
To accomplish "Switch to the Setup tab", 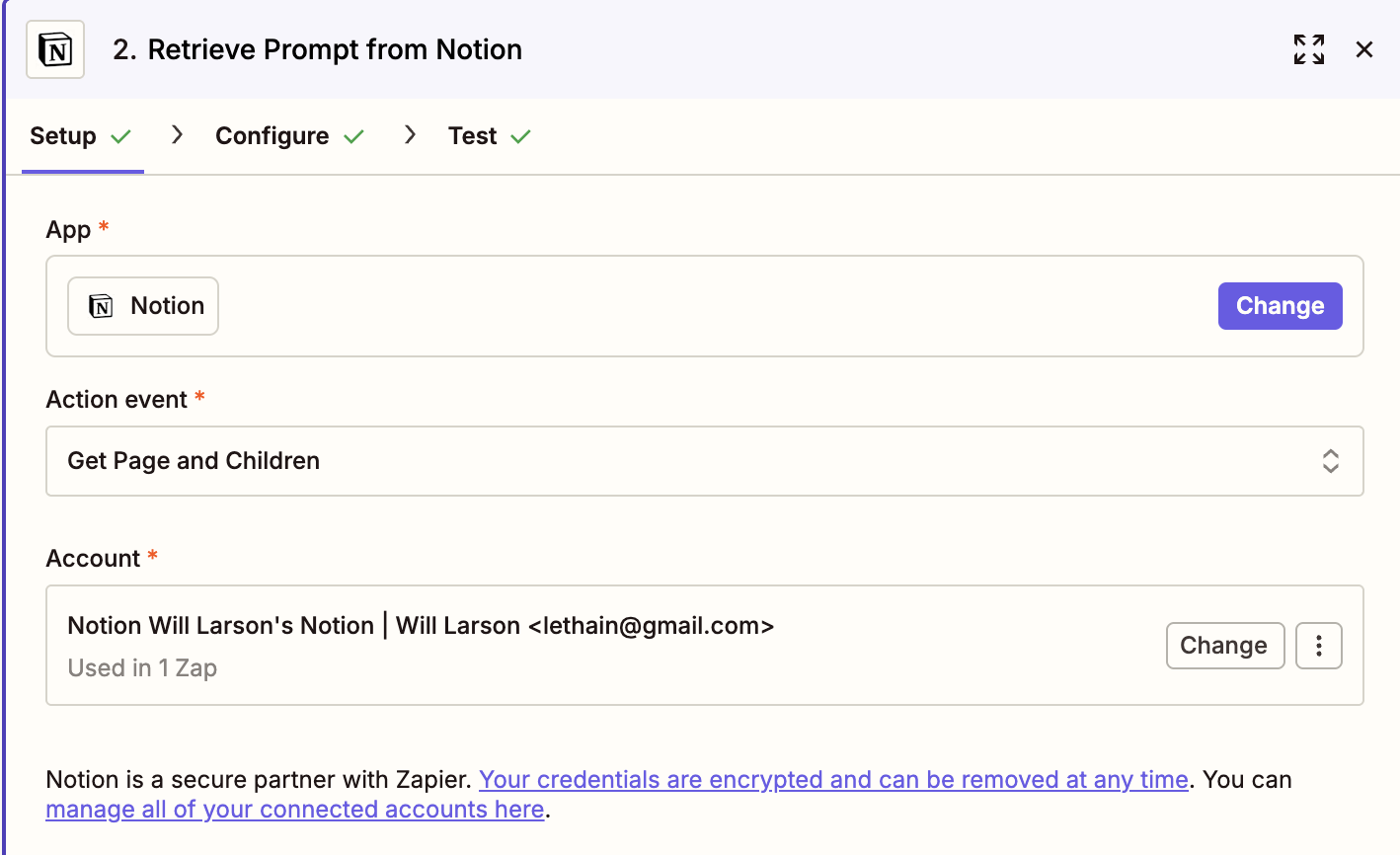I will (x=63, y=136).
